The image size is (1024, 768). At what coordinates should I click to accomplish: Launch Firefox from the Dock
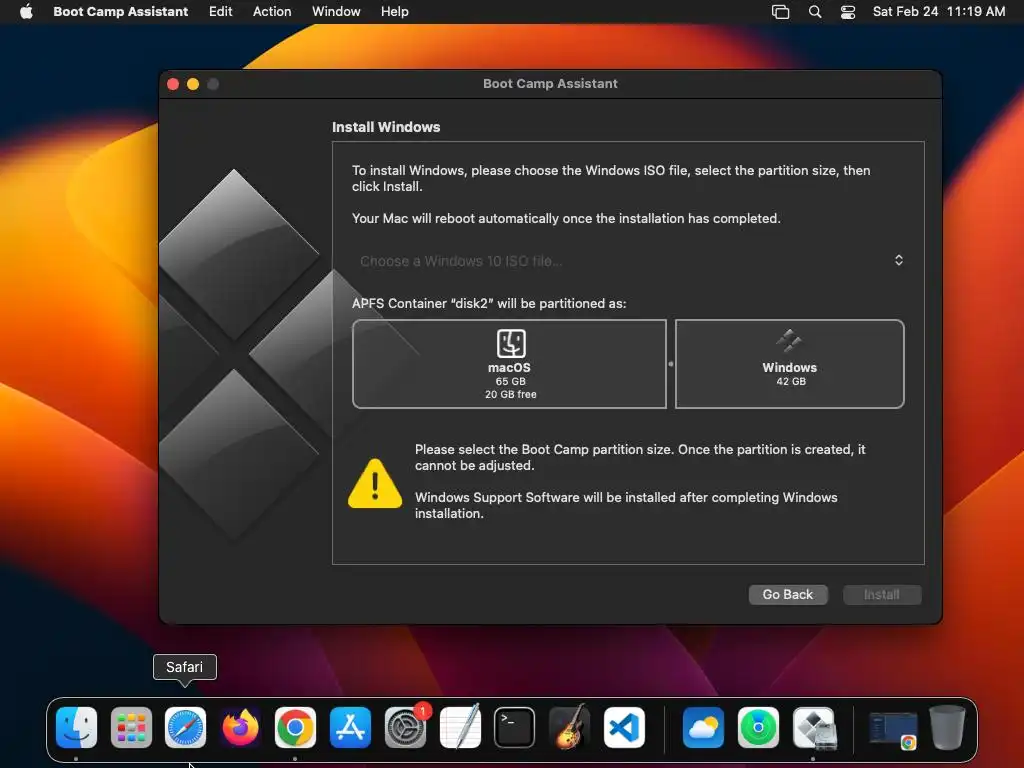[240, 727]
